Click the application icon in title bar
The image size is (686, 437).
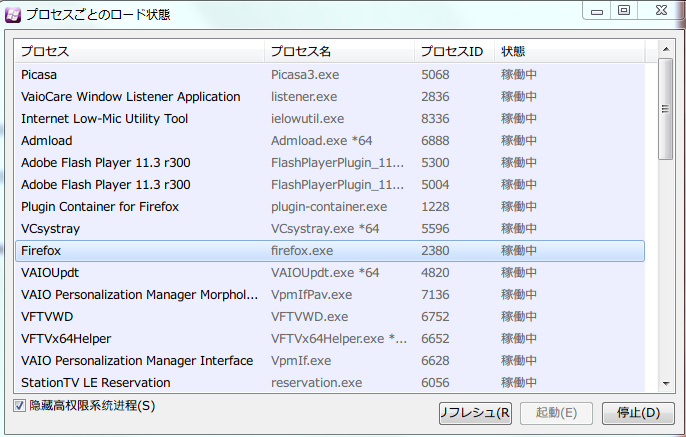click(13, 15)
